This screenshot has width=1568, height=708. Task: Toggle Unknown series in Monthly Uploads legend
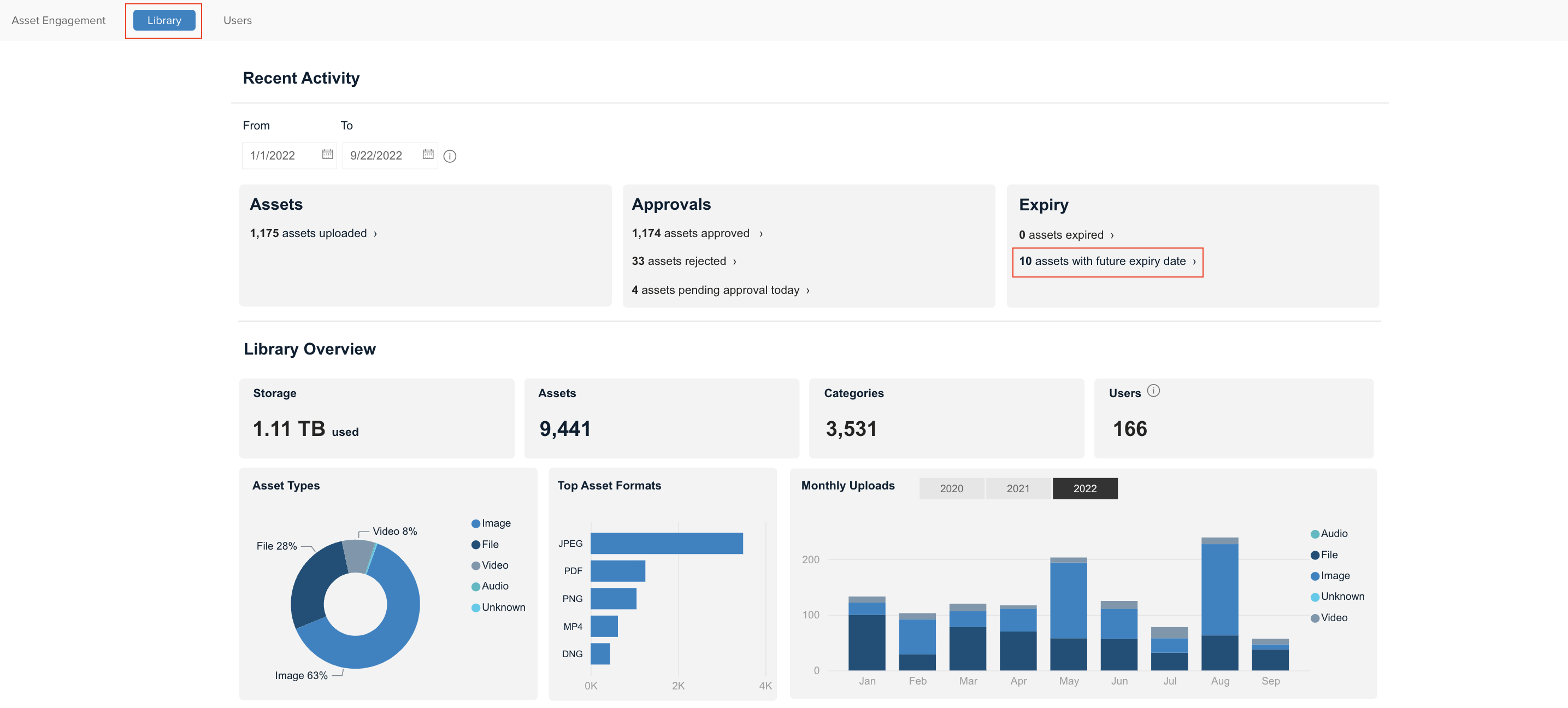point(1337,597)
